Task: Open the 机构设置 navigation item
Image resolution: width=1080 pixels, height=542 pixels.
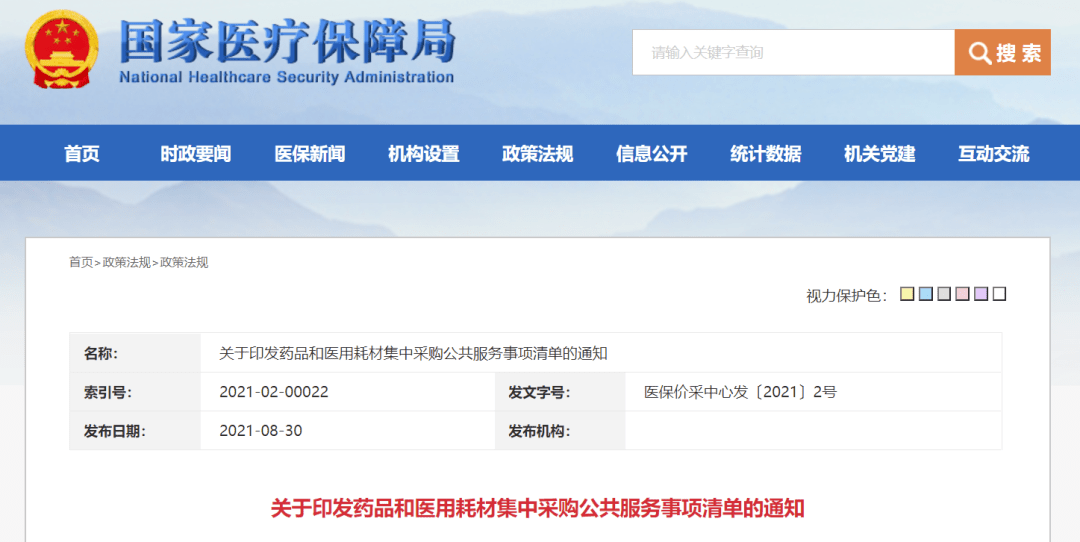Action: tap(424, 153)
